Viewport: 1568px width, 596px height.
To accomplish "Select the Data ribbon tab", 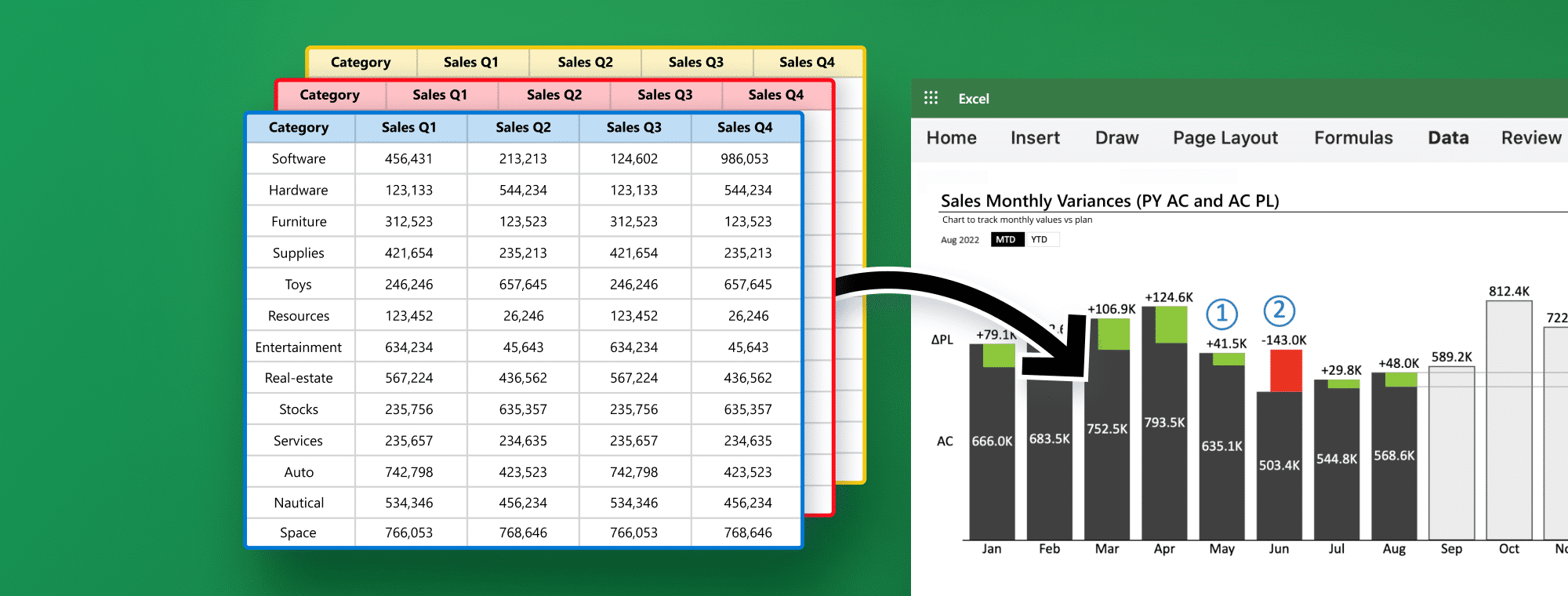I will pos(1448,138).
